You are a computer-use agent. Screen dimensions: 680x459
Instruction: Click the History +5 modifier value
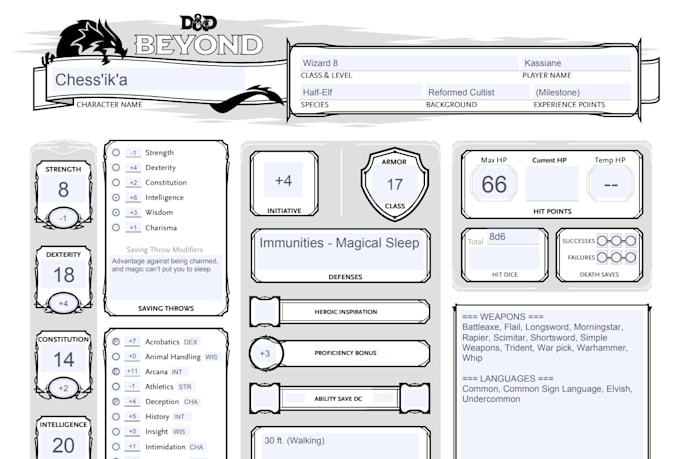132,416
